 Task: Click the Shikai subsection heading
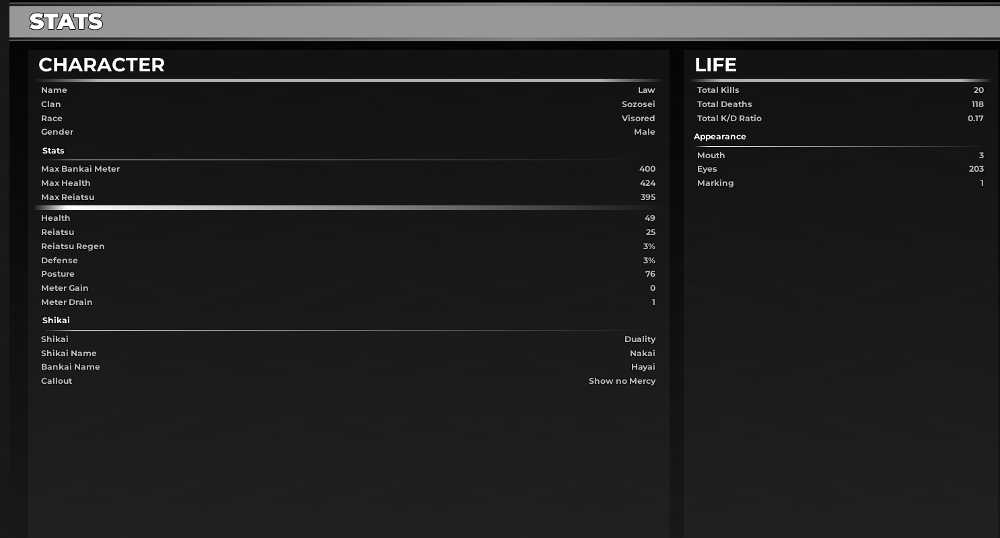click(x=56, y=320)
